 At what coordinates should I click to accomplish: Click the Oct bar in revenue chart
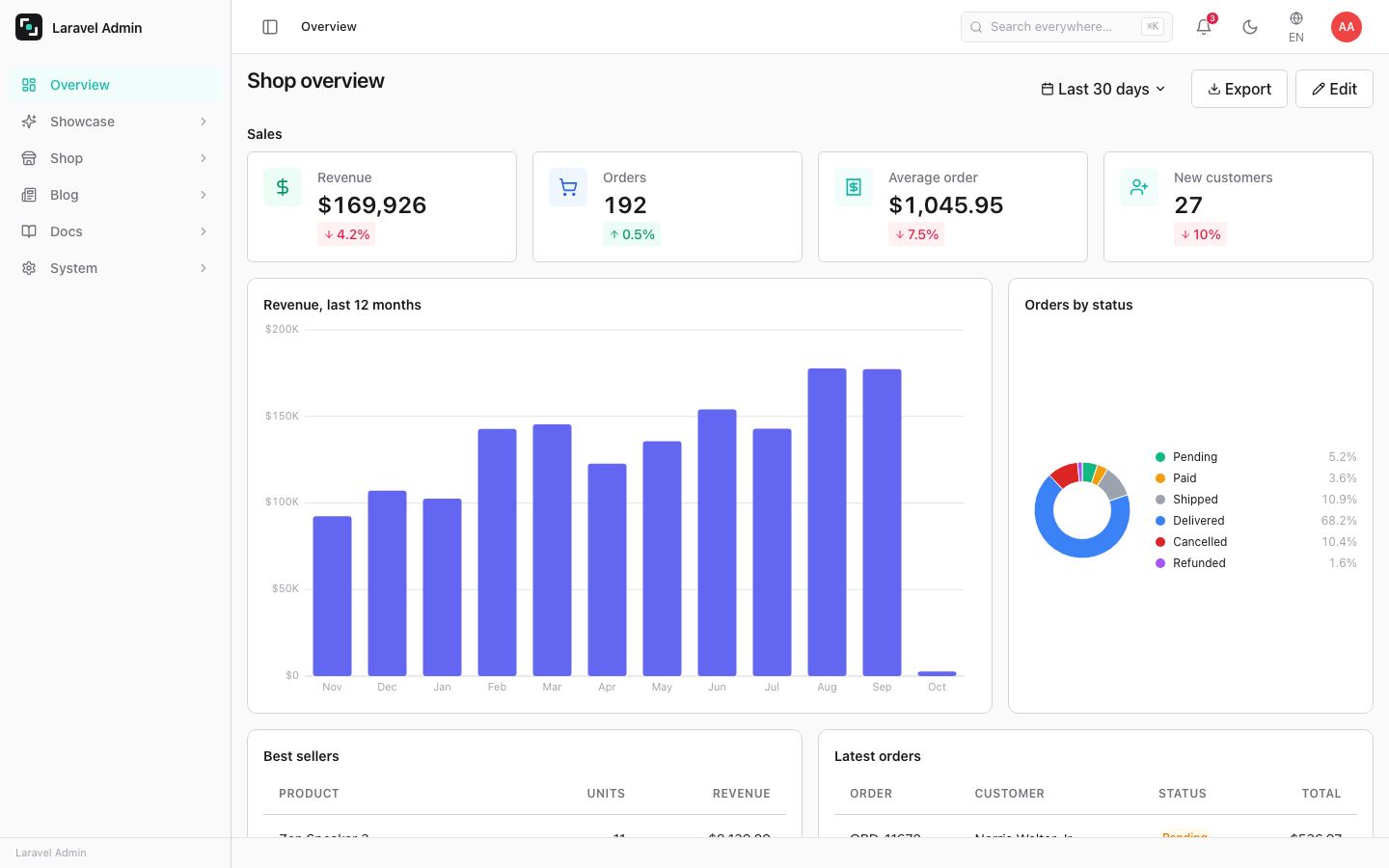[x=937, y=673]
